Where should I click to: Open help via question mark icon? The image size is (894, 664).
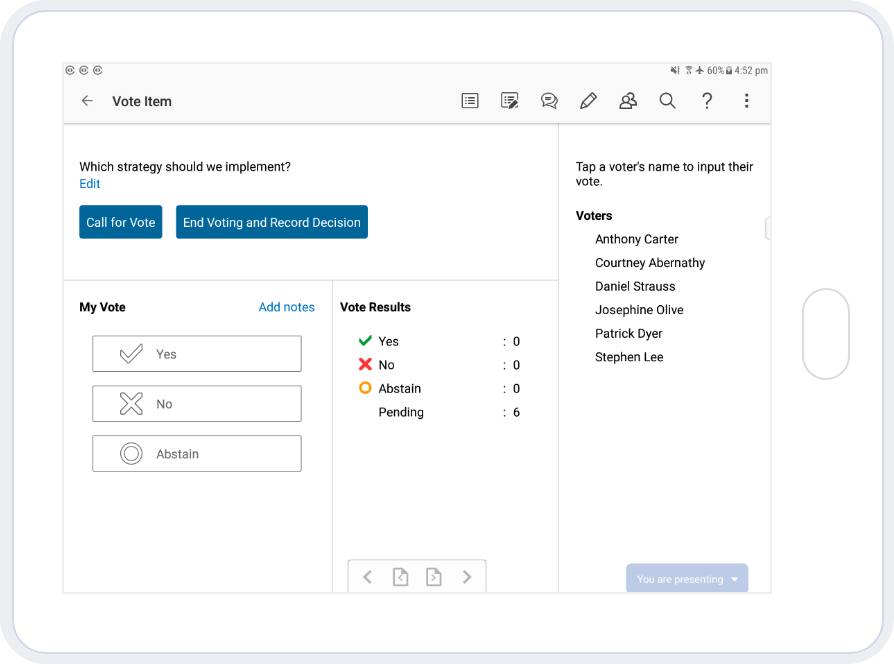707,101
